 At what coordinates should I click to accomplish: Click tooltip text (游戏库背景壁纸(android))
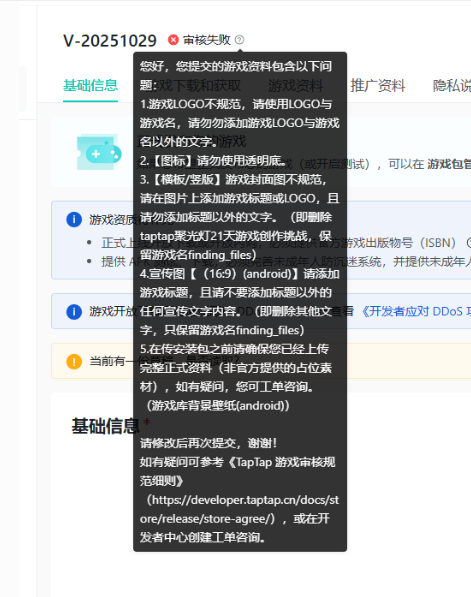pyautogui.click(x=218, y=405)
